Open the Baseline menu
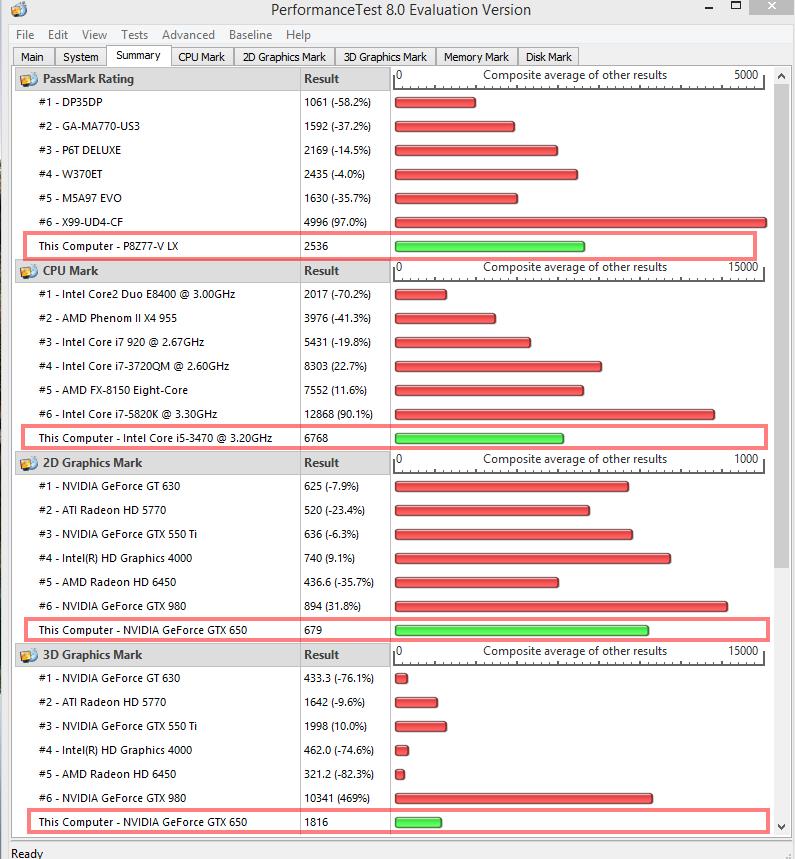795x859 pixels. (x=250, y=35)
